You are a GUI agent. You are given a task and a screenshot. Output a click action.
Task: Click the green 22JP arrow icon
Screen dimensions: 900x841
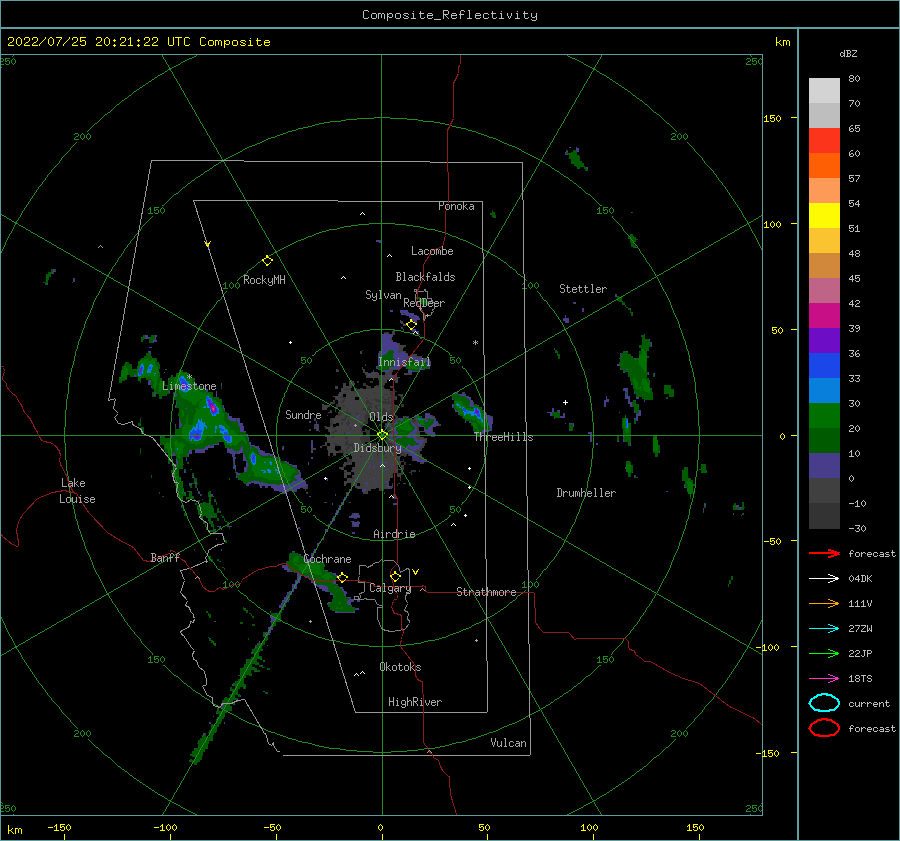[824, 653]
